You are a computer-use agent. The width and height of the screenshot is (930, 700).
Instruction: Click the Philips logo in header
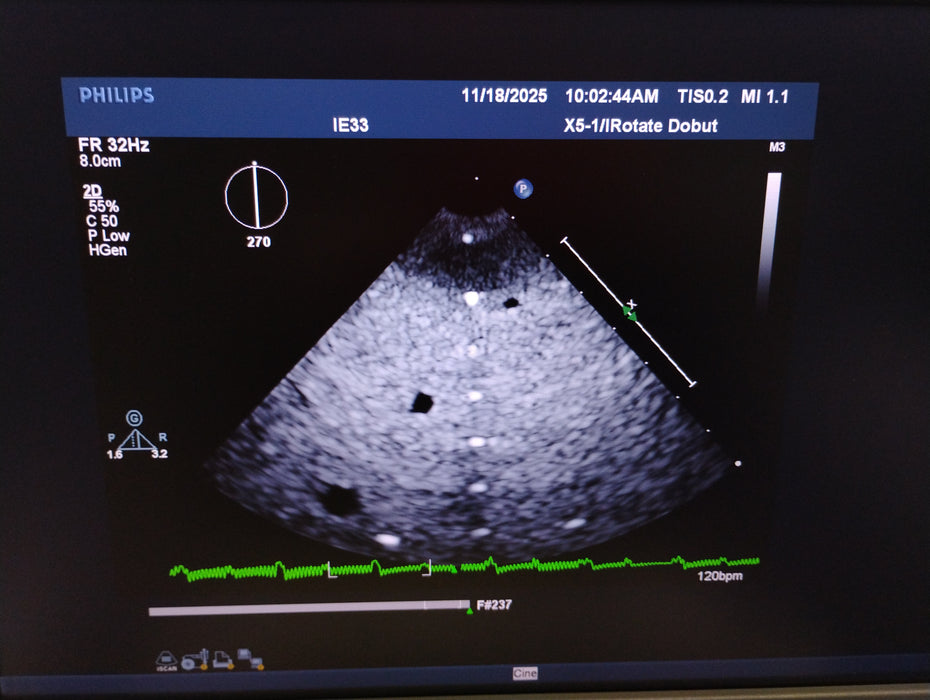coord(117,96)
